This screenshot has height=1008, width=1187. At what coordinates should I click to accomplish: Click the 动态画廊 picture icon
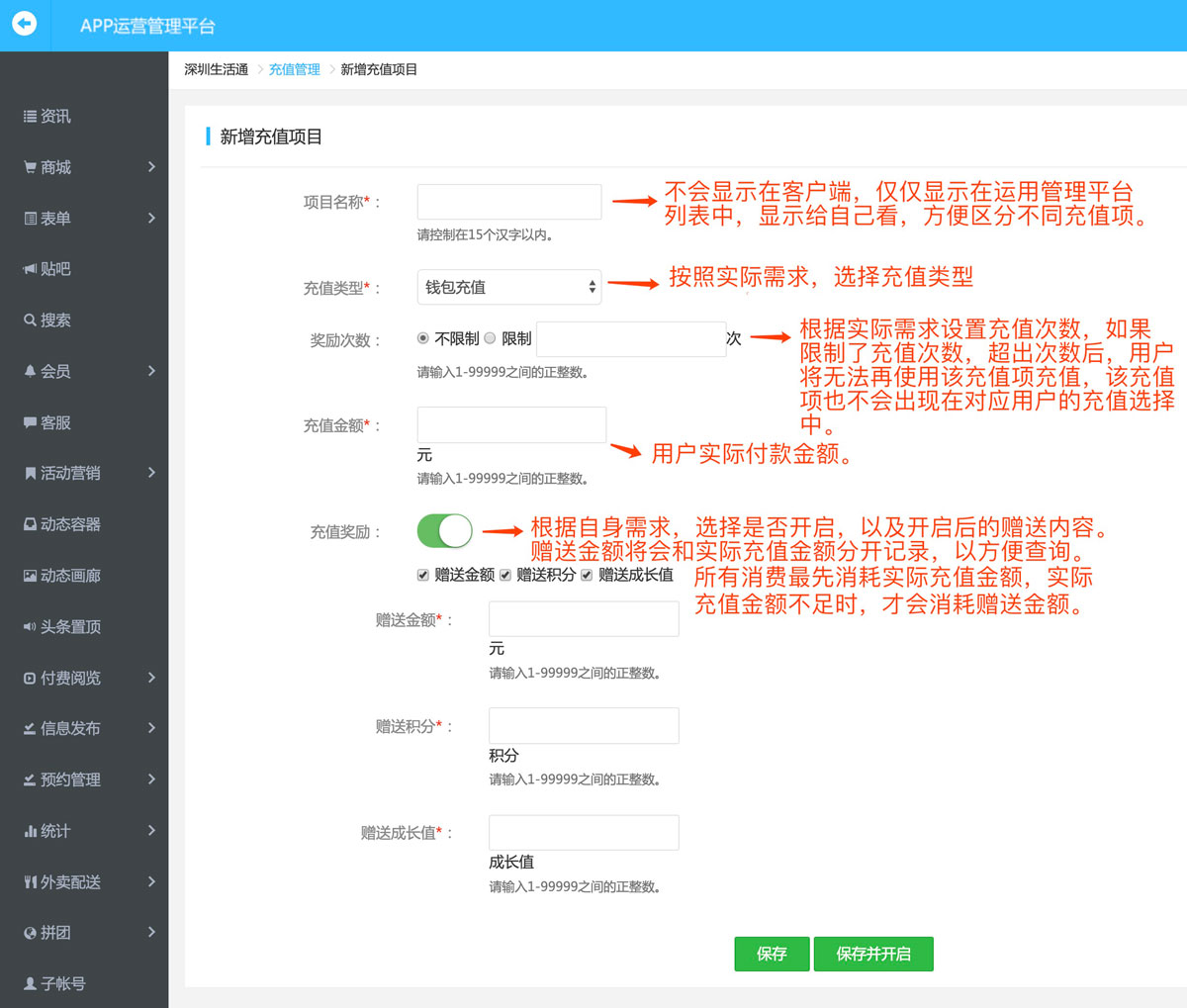pos(30,576)
